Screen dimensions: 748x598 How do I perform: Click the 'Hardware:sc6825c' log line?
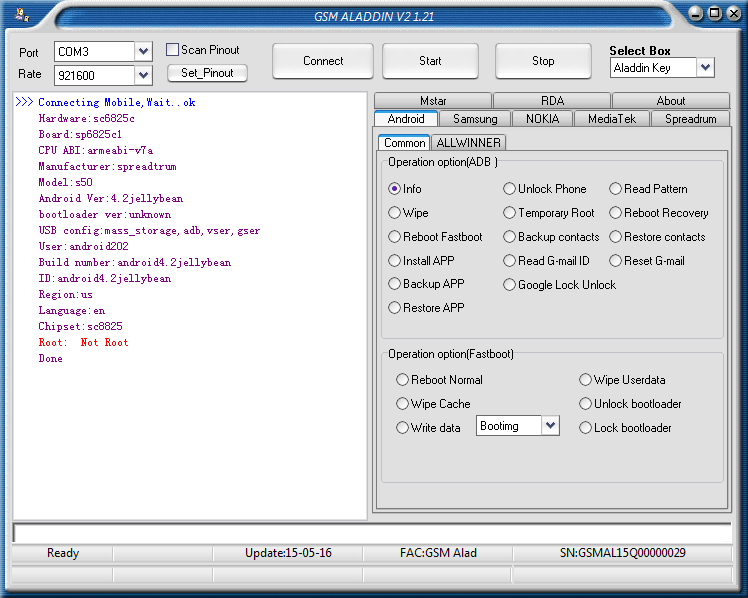pos(86,118)
